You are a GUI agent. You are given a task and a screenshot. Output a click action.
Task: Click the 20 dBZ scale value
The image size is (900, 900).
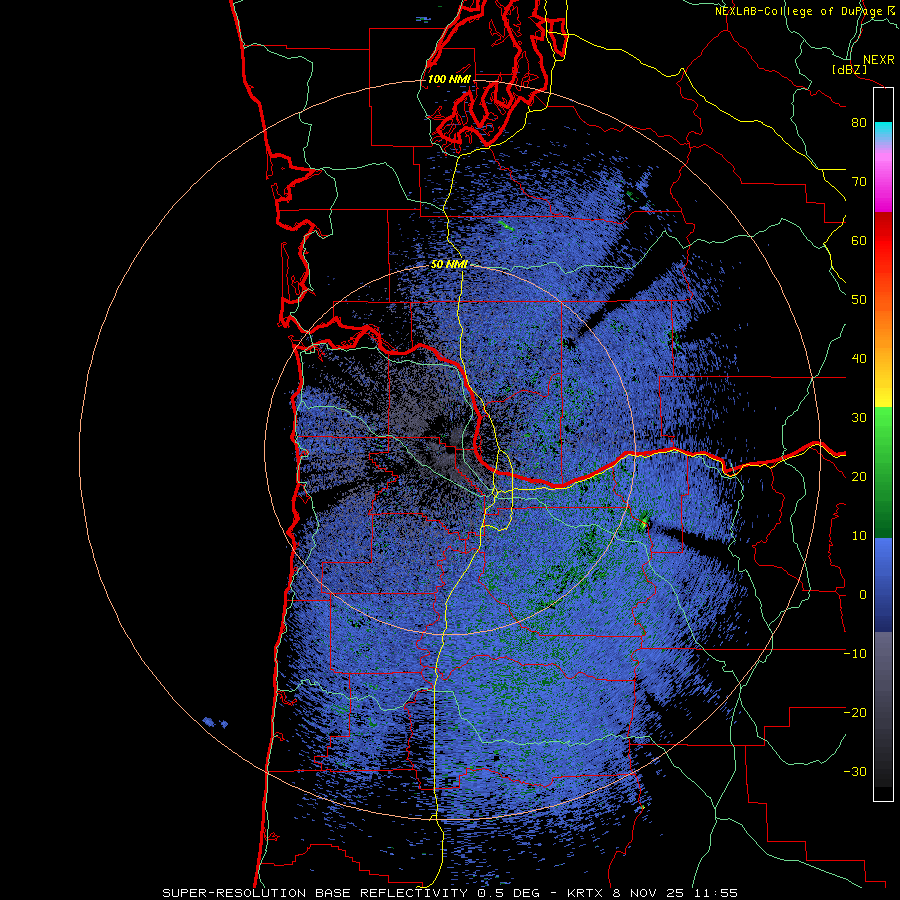pos(859,477)
